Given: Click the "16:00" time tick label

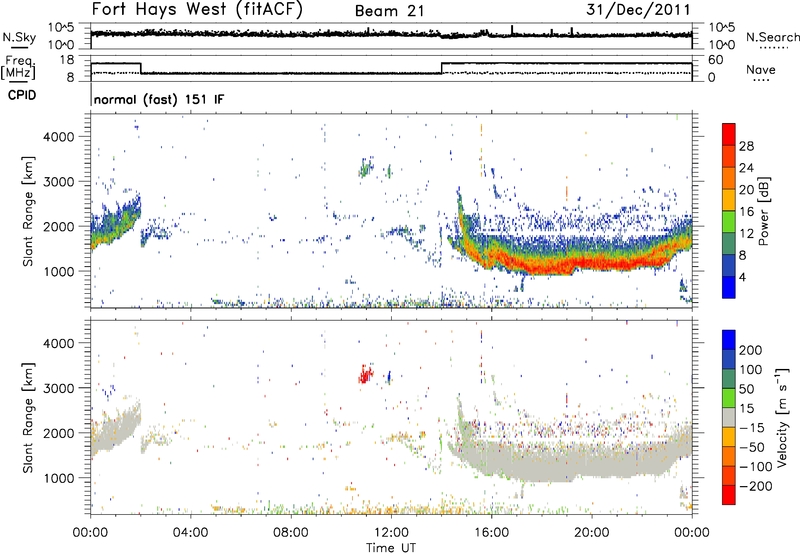Looking at the screenshot, I should click(x=491, y=533).
